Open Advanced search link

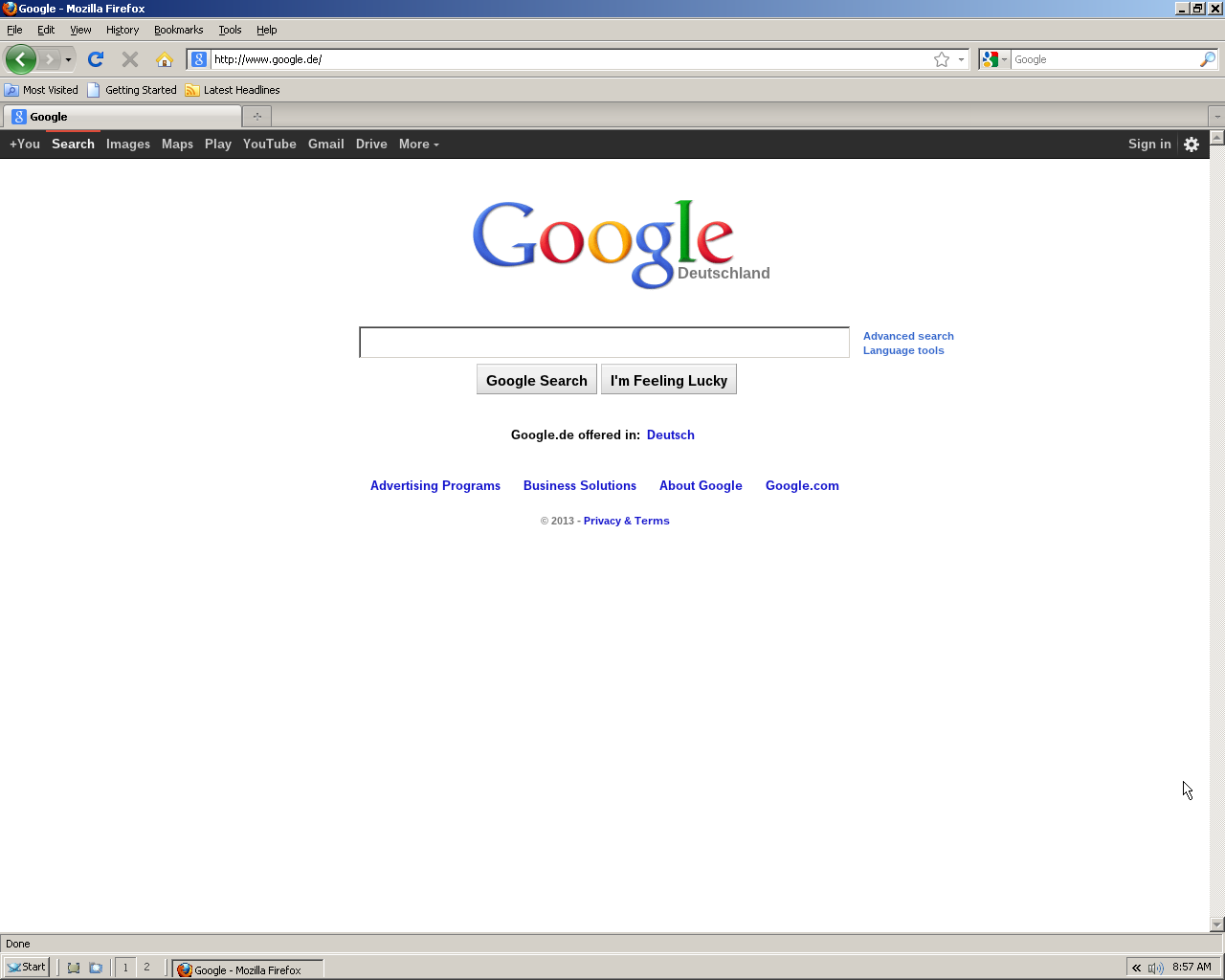908,336
